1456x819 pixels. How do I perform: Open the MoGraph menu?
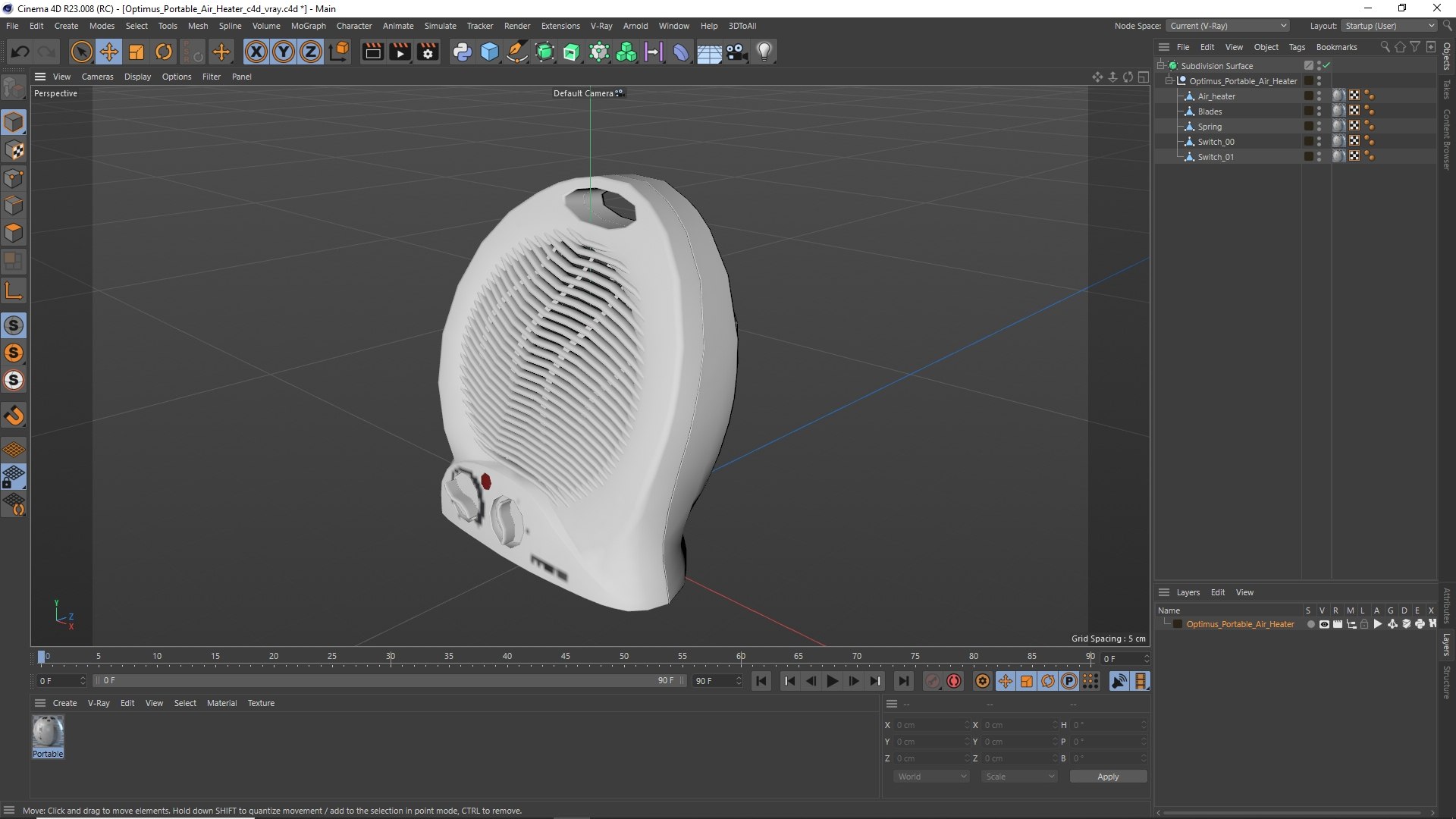pyautogui.click(x=308, y=26)
